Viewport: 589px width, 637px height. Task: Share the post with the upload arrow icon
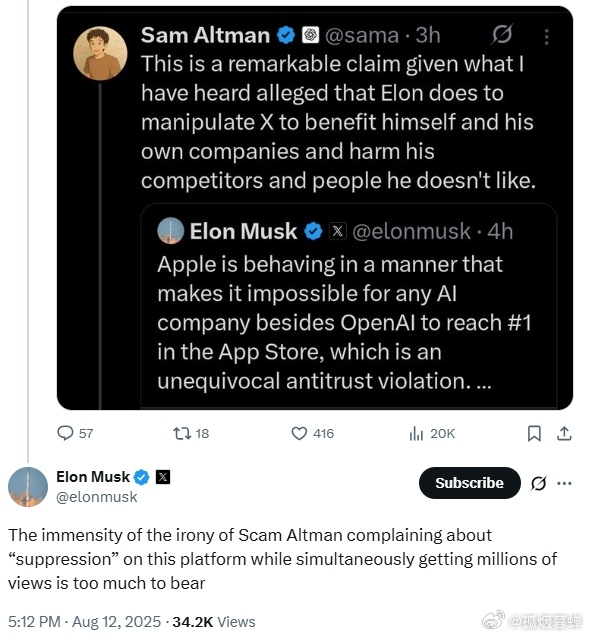[x=564, y=433]
